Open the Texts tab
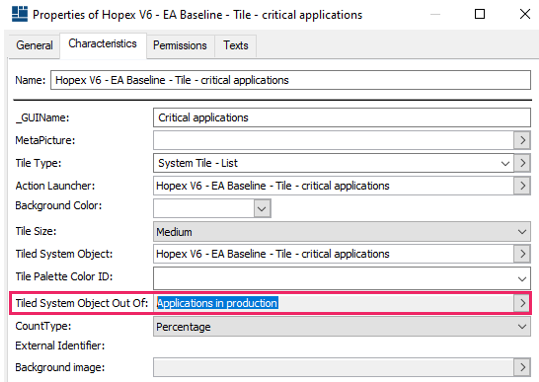The image size is (539, 382). 235,45
